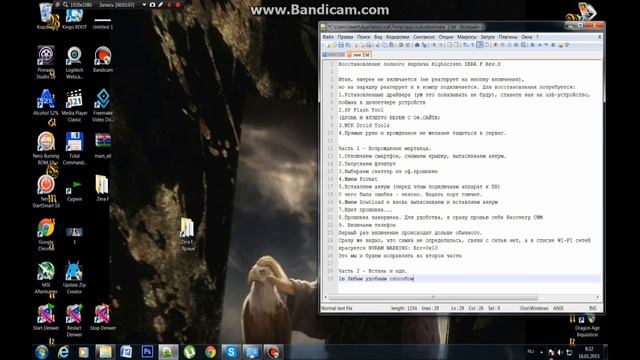Open Bandicam desktop shortcut
Image resolution: width=640 pixels, height=360 pixels.
point(103,60)
